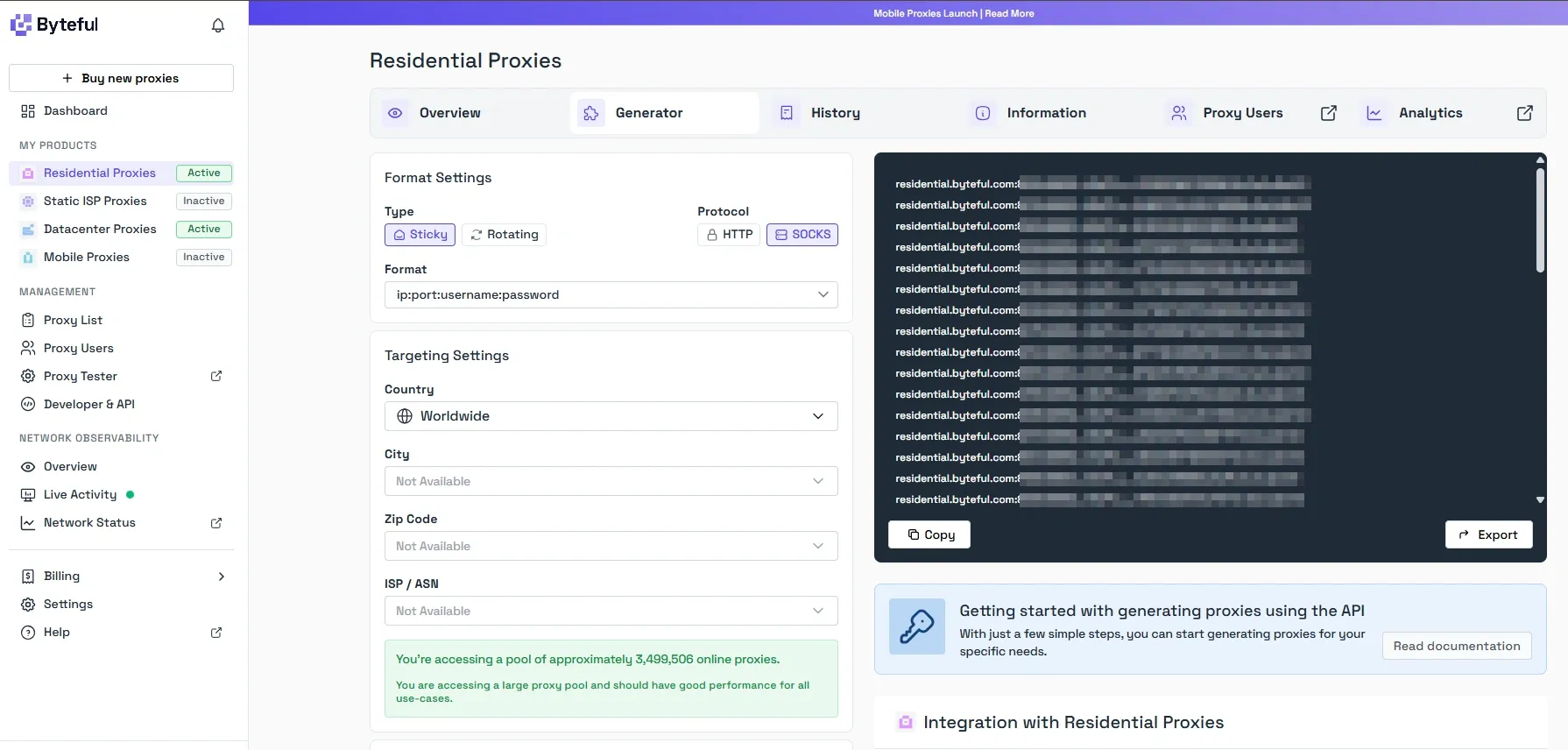Screen dimensions: 1568x750
Task: Open notifications bell icon
Action: (218, 25)
